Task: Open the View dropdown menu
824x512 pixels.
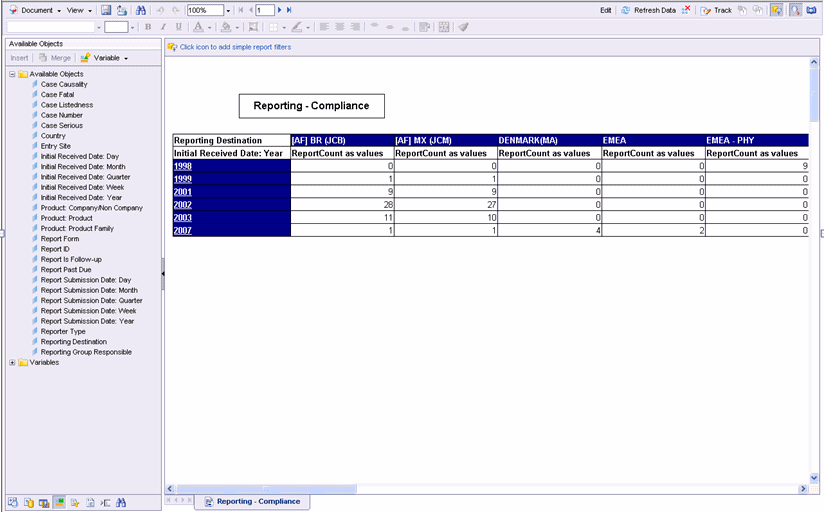Action: coord(77,10)
